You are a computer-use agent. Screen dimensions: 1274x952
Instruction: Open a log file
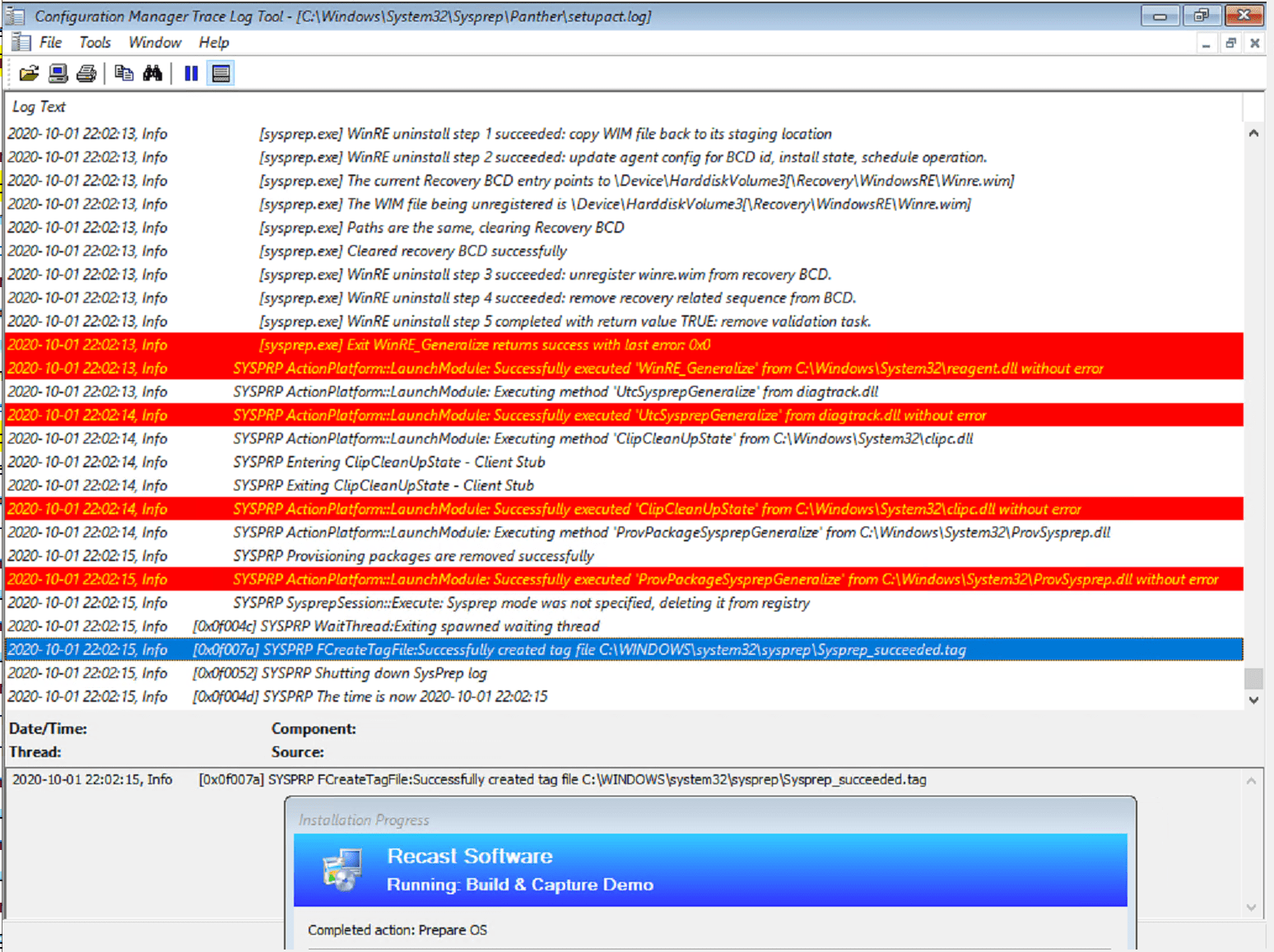(29, 73)
